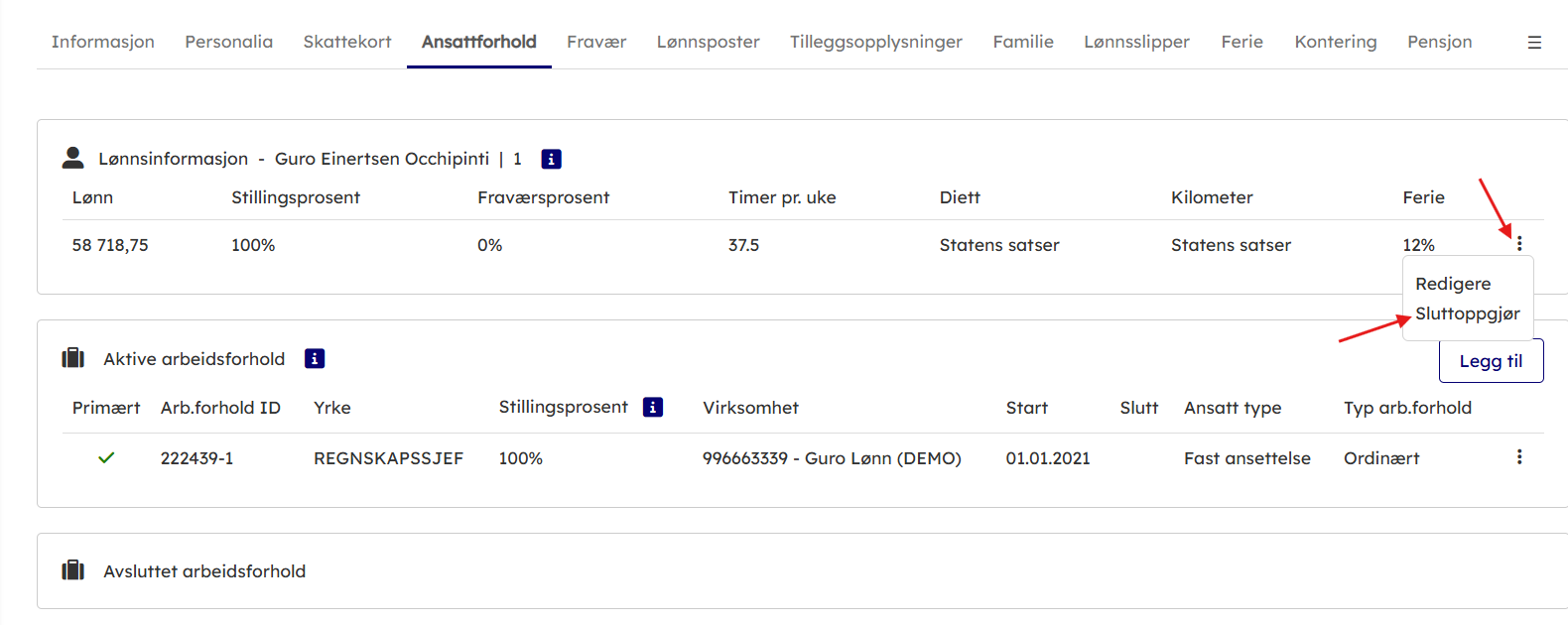Click info icon beside Lønnsinformasjon heading
Screen dimensions: 1568x625
tap(551, 159)
